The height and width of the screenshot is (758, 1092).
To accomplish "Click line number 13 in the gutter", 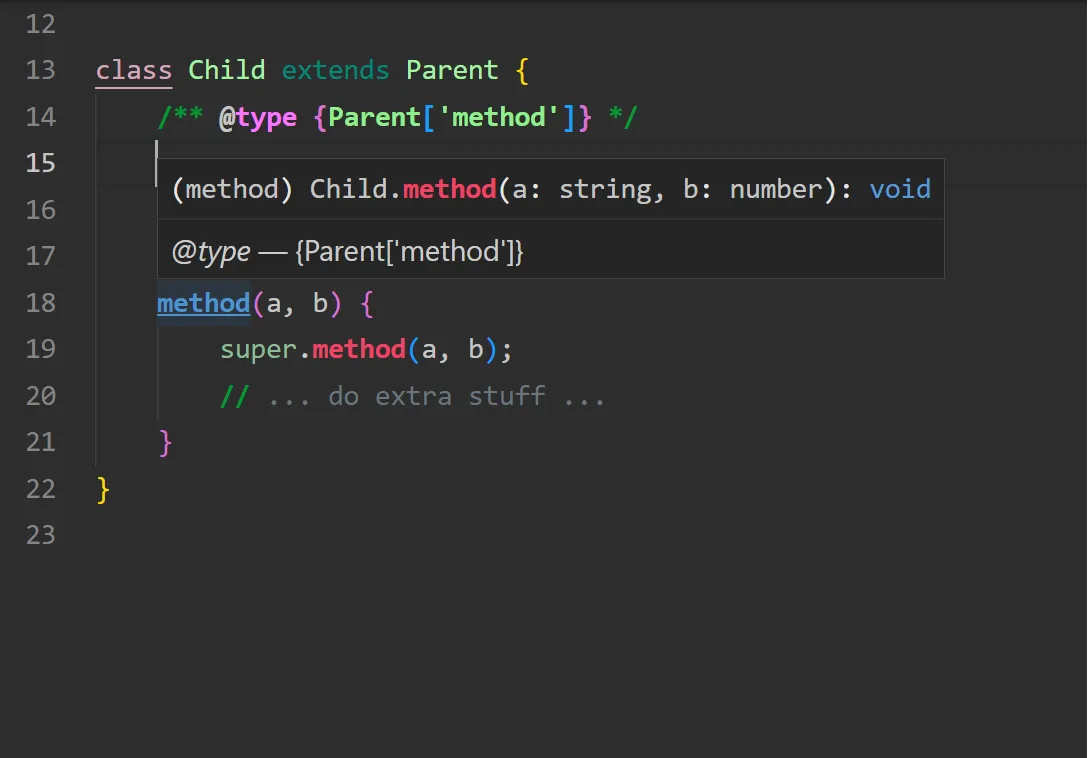I will (40, 71).
